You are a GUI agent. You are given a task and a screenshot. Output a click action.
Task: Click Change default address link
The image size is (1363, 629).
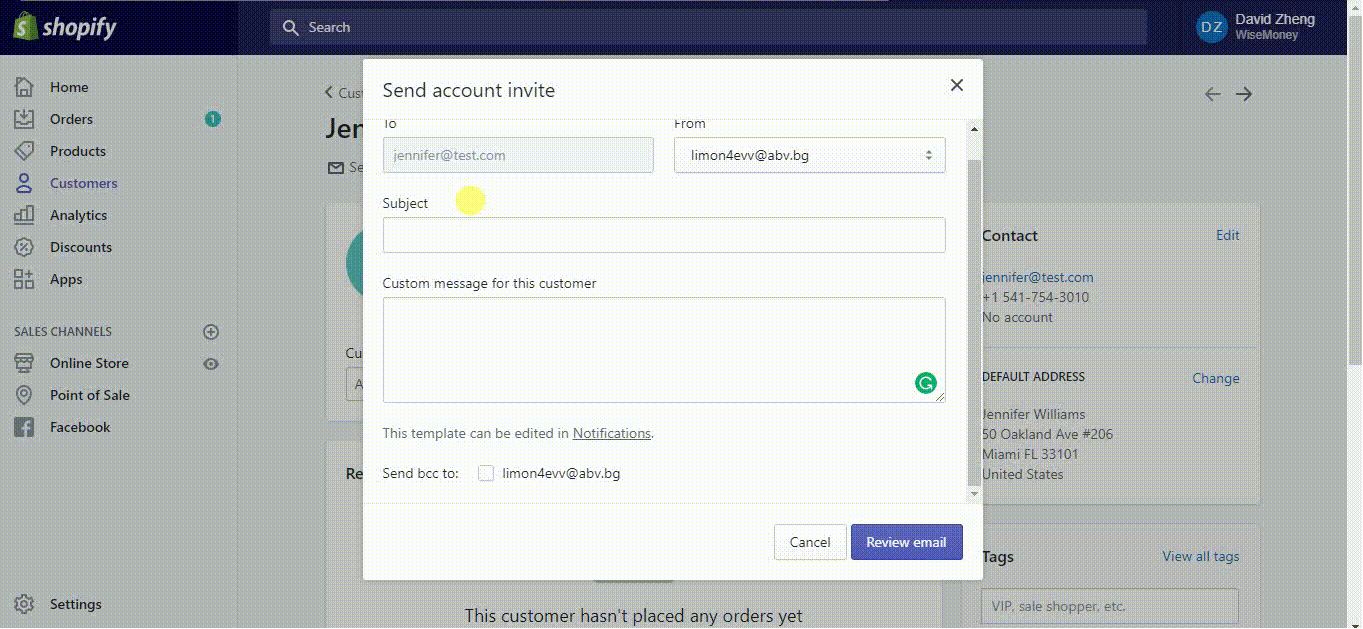tap(1216, 378)
